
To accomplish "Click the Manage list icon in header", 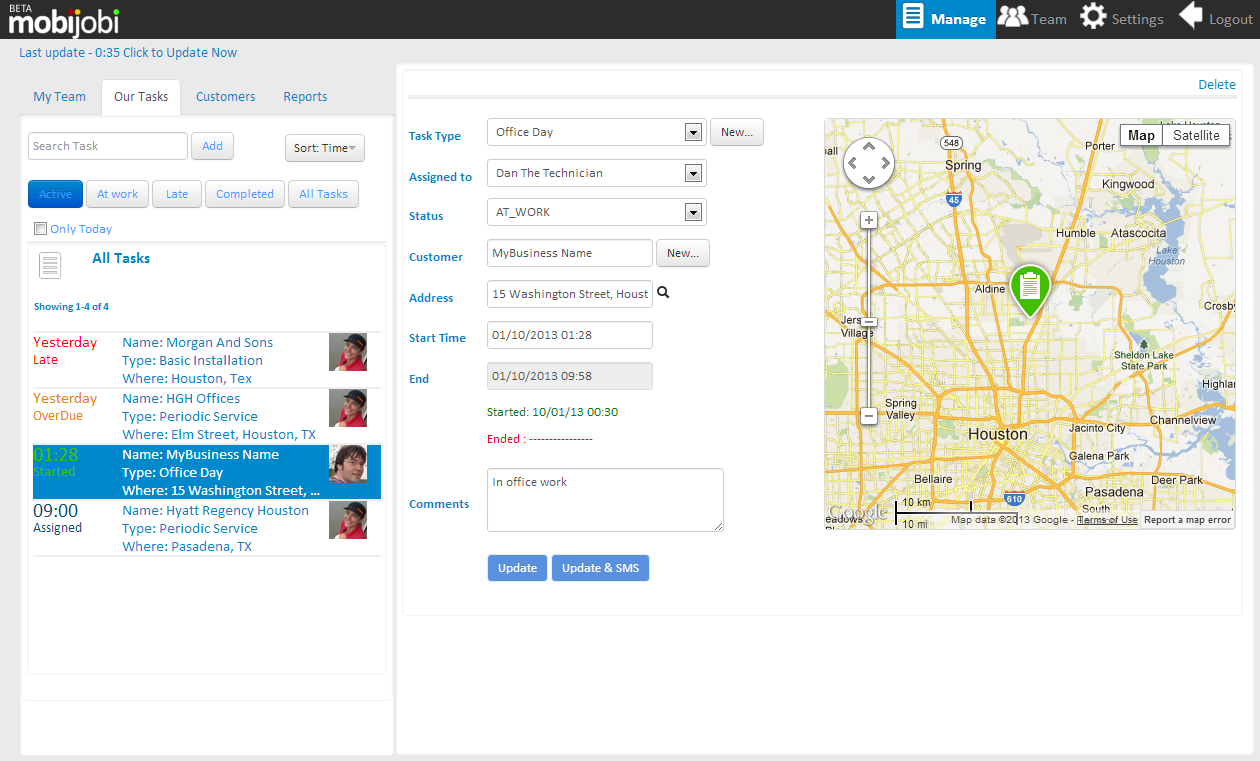I will click(912, 18).
